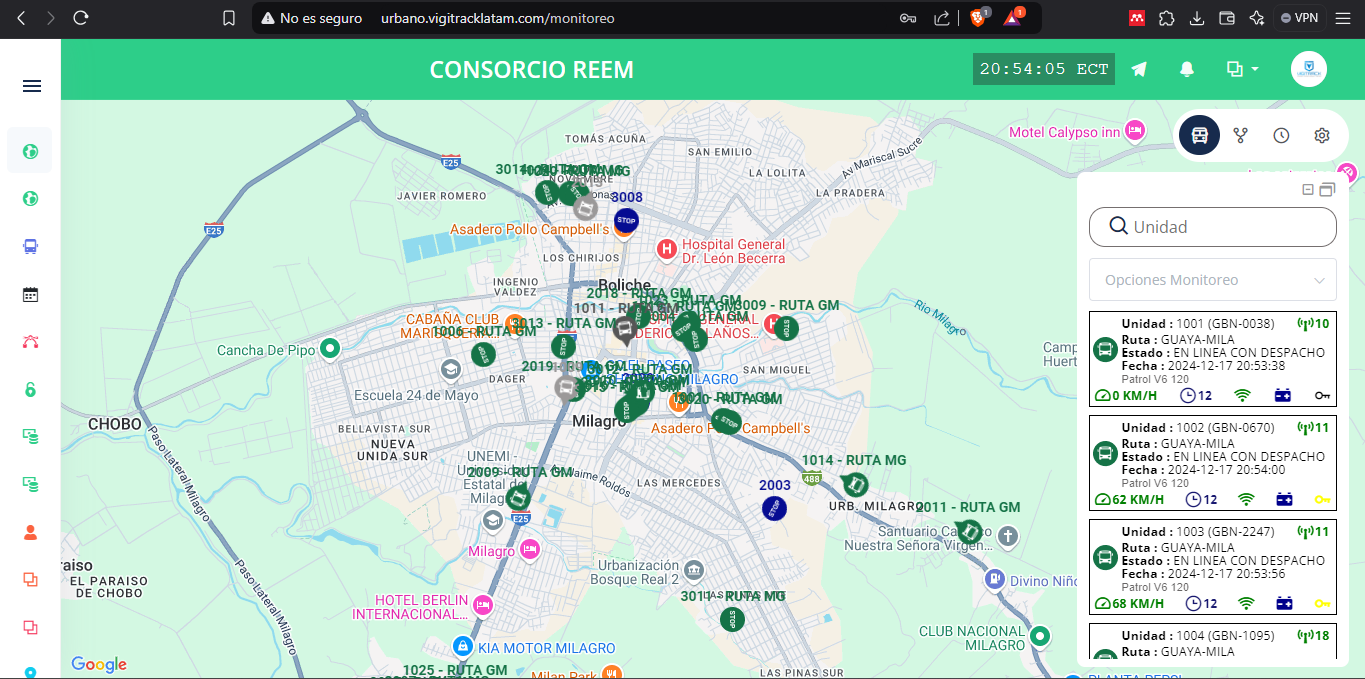Click the blue bus icon in sidebar
Screen dimensions: 1365x679
(x=30, y=246)
